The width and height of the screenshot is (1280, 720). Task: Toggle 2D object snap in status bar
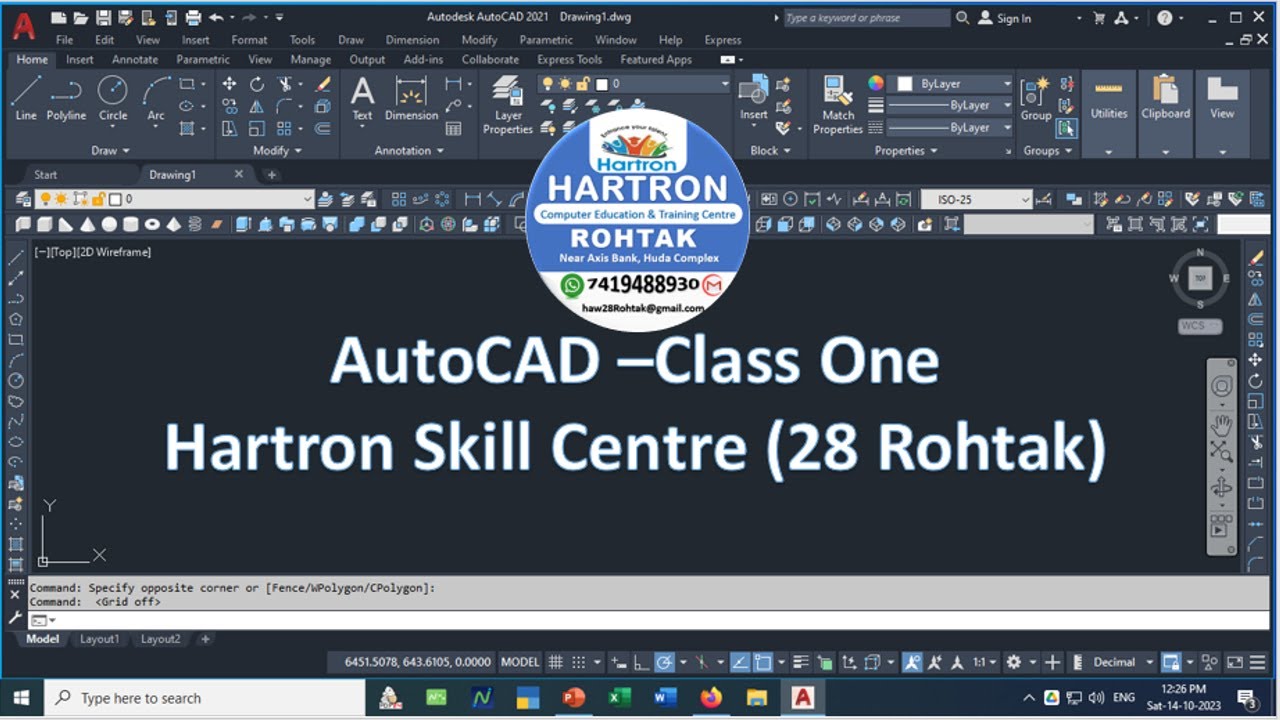tap(763, 662)
